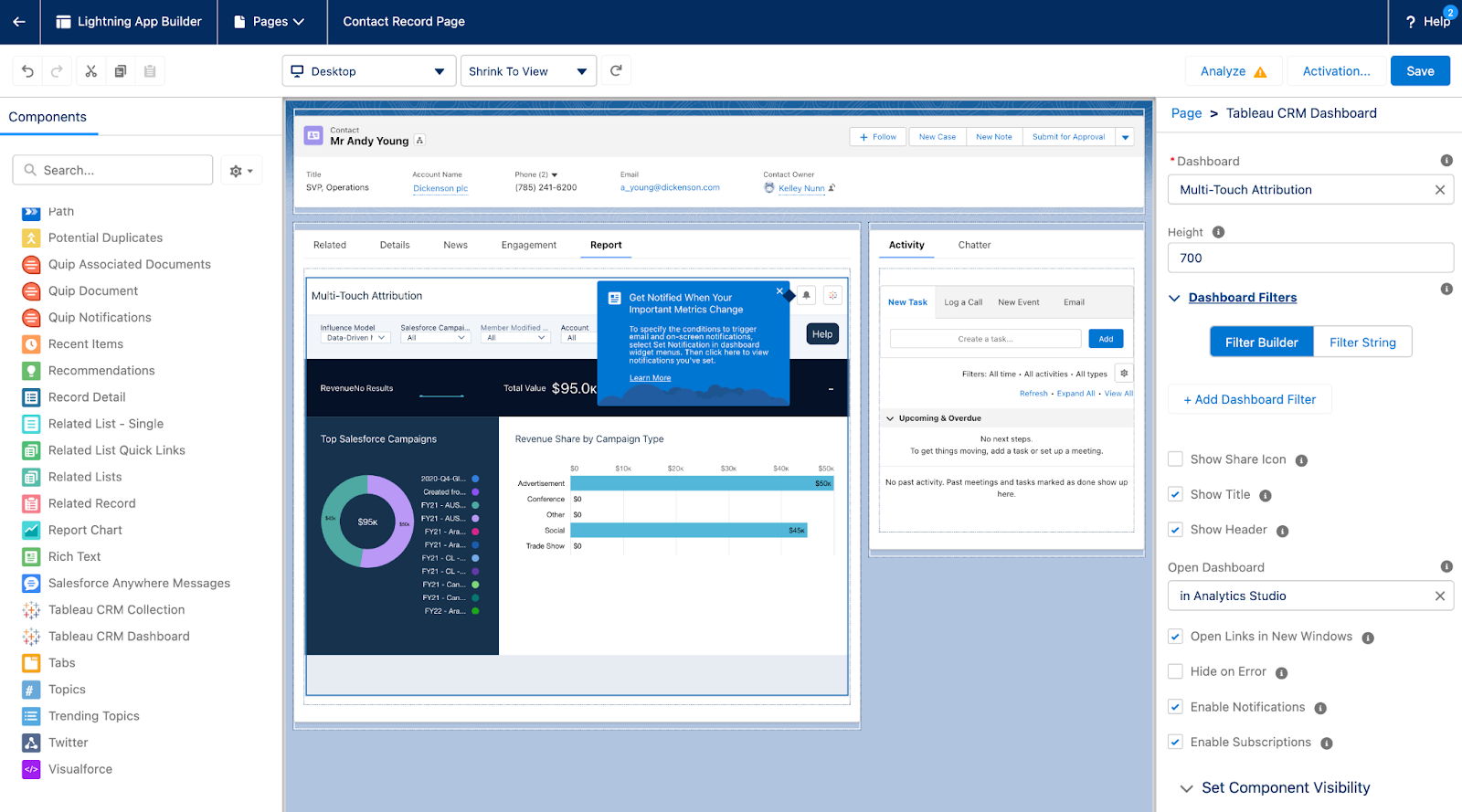Viewport: 1462px width, 812px height.
Task: Uncheck the Show Title checkbox
Action: click(1176, 494)
